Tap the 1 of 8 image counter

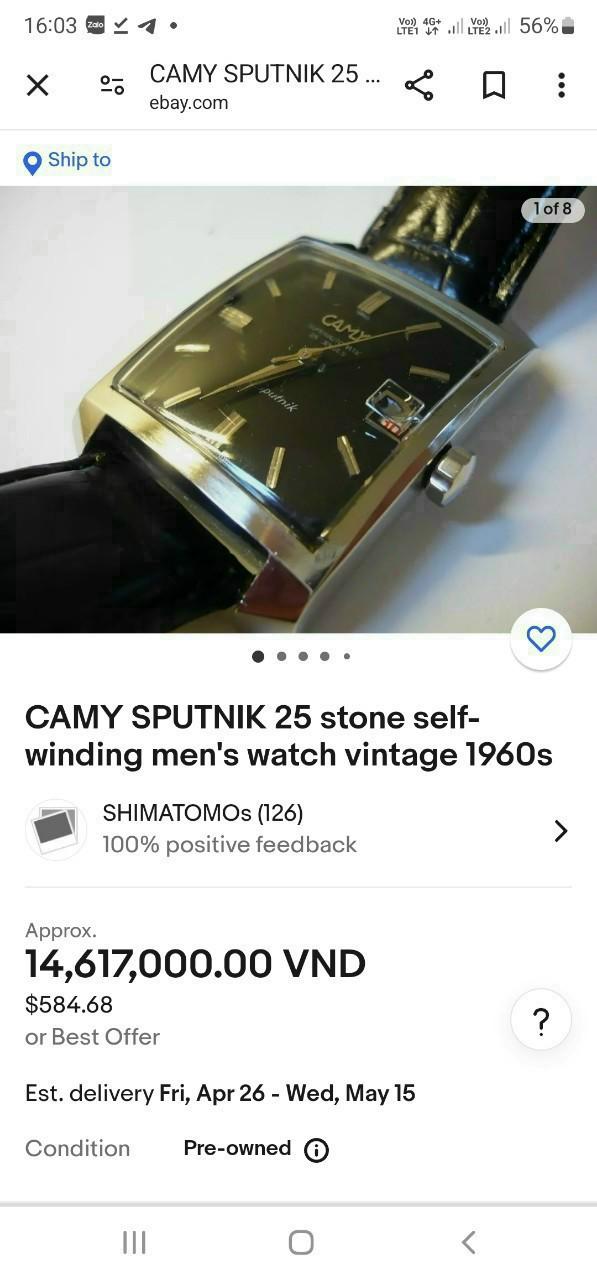click(x=552, y=209)
